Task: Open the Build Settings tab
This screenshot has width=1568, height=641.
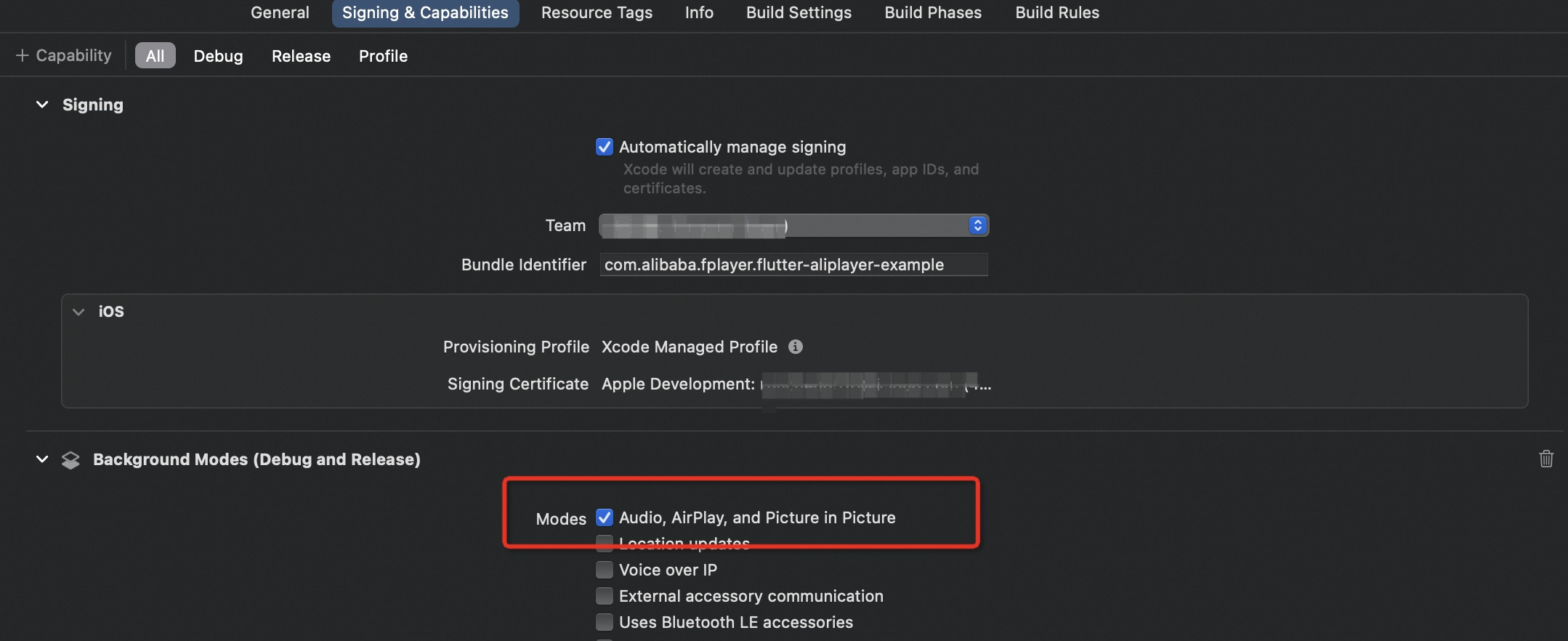Action: click(799, 13)
